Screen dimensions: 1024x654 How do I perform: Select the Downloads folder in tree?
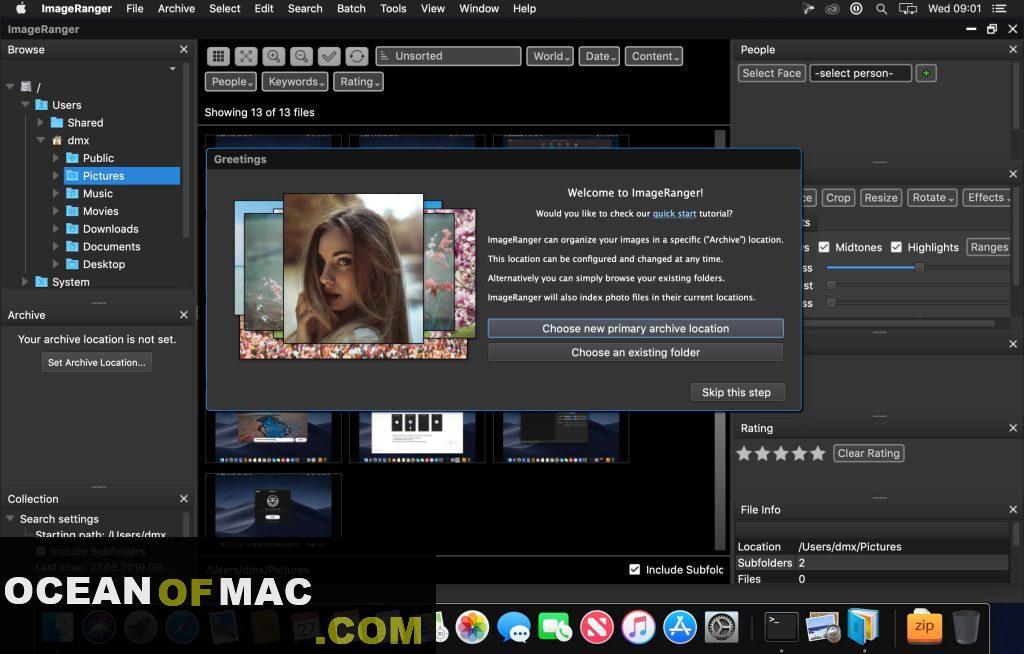click(110, 229)
